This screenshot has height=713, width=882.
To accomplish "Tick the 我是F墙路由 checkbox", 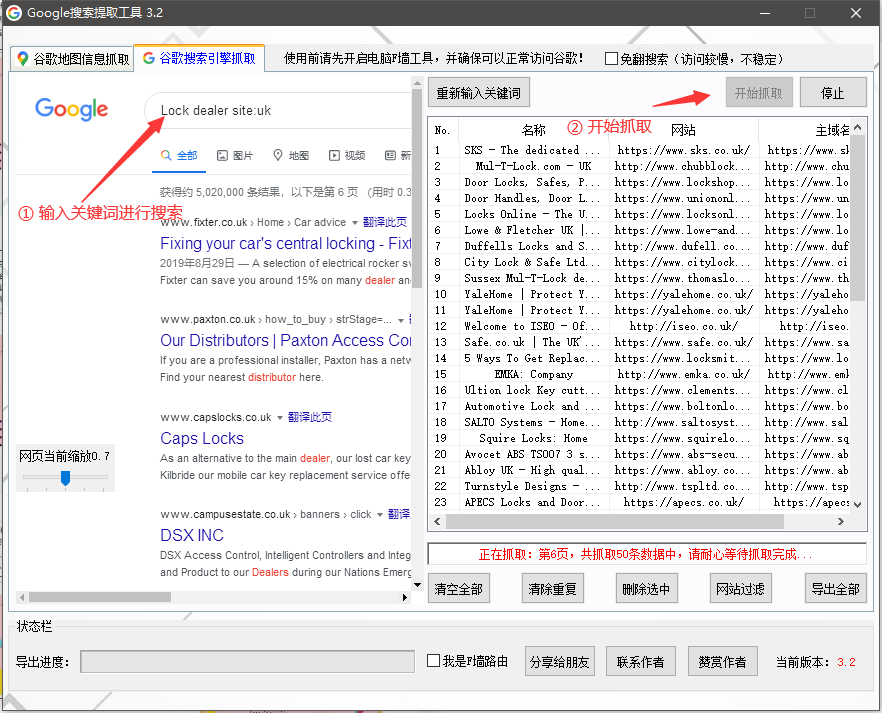I will 433,661.
